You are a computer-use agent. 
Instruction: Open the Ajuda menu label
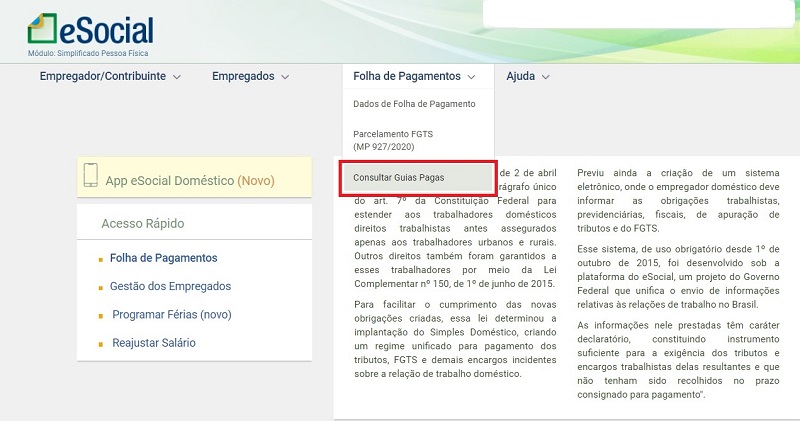coord(520,76)
